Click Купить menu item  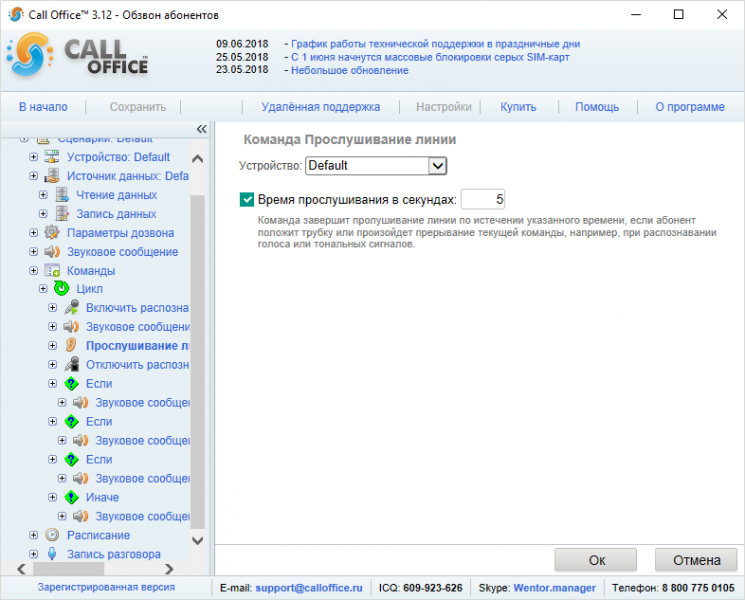click(518, 107)
